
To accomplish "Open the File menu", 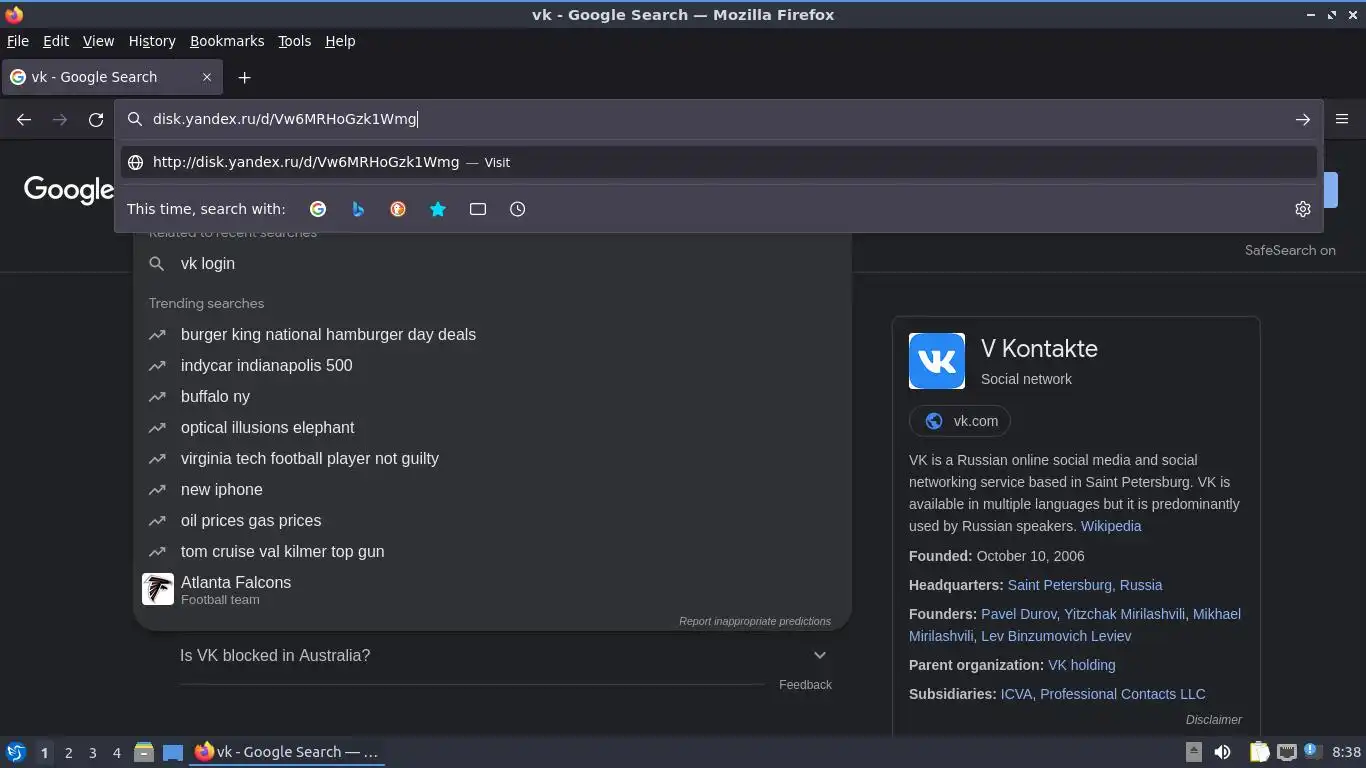I will point(18,41).
